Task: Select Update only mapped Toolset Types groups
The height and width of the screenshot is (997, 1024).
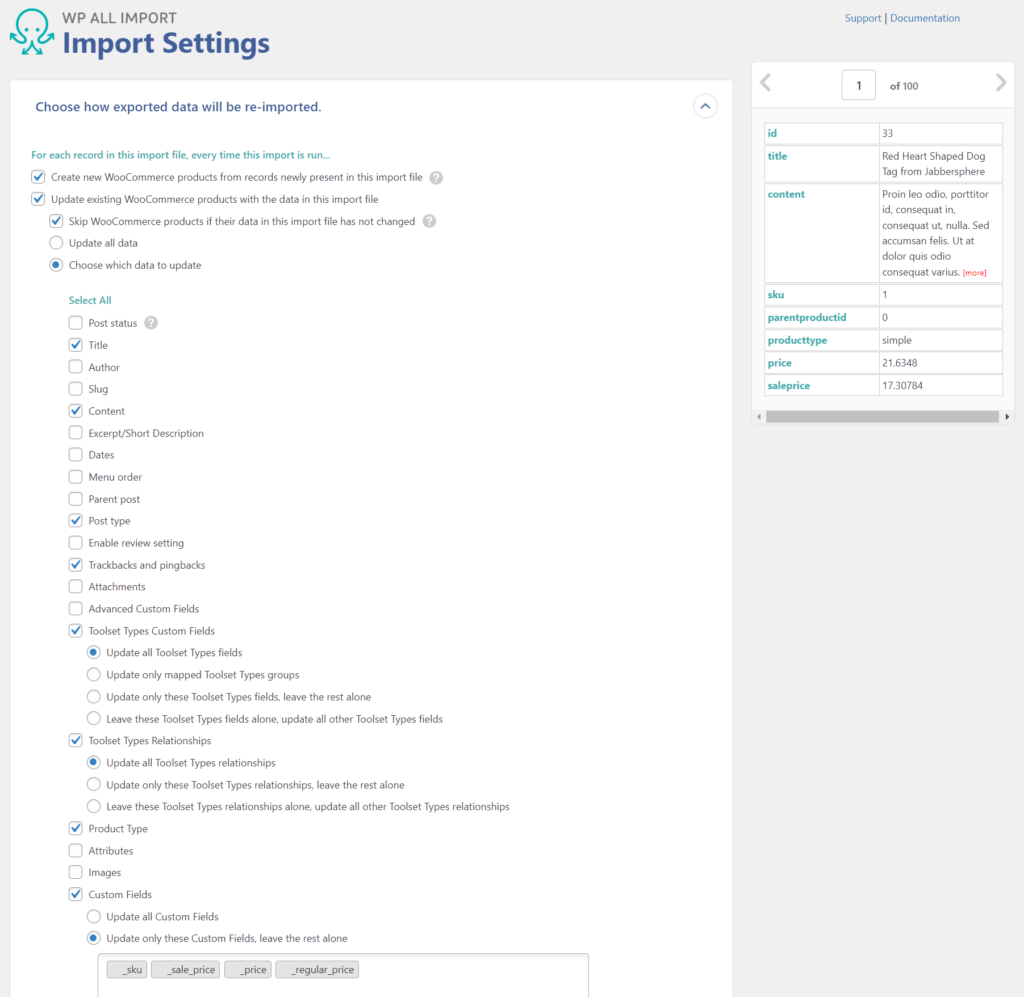Action: [x=94, y=674]
